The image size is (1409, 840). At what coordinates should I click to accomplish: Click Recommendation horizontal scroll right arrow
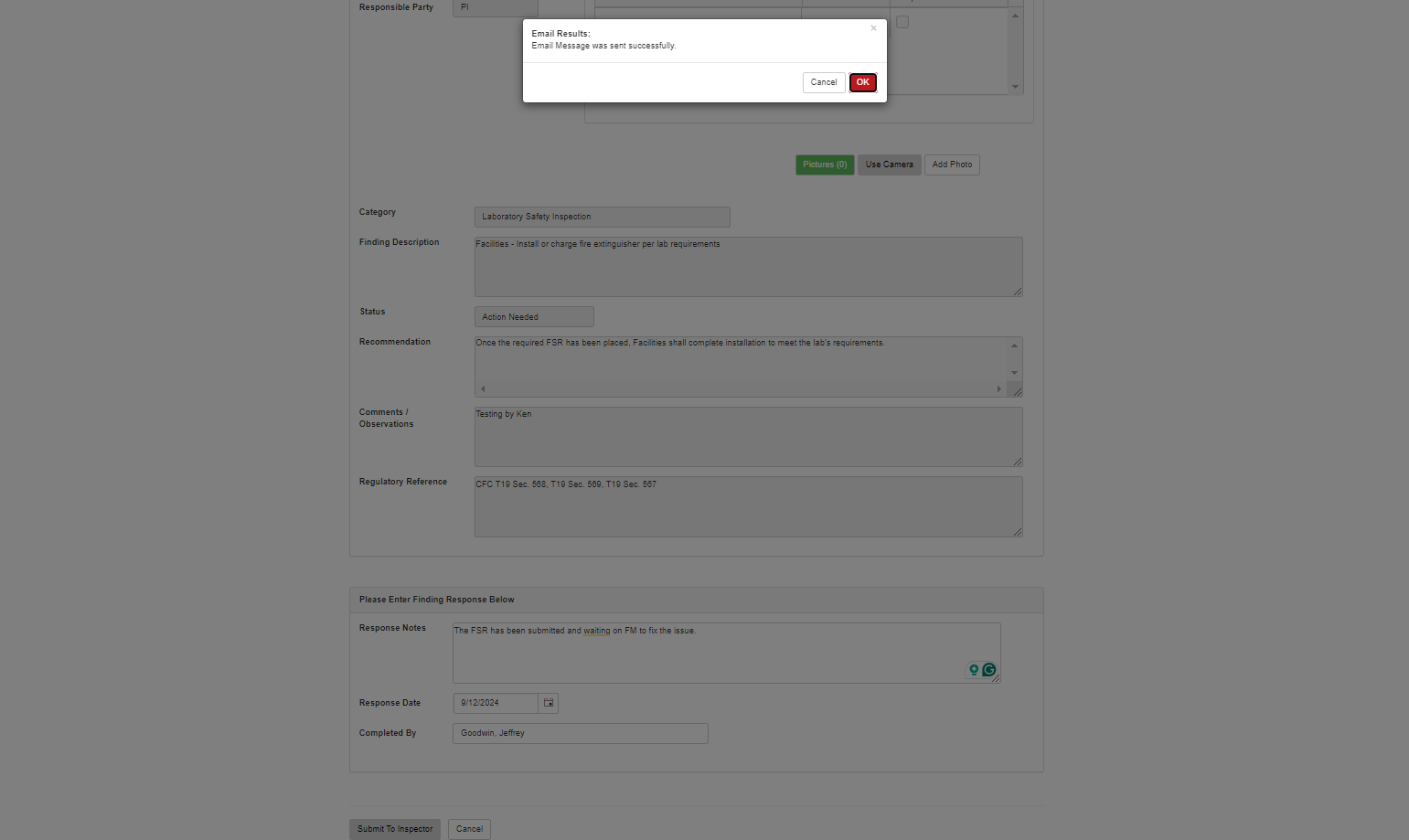tap(998, 388)
